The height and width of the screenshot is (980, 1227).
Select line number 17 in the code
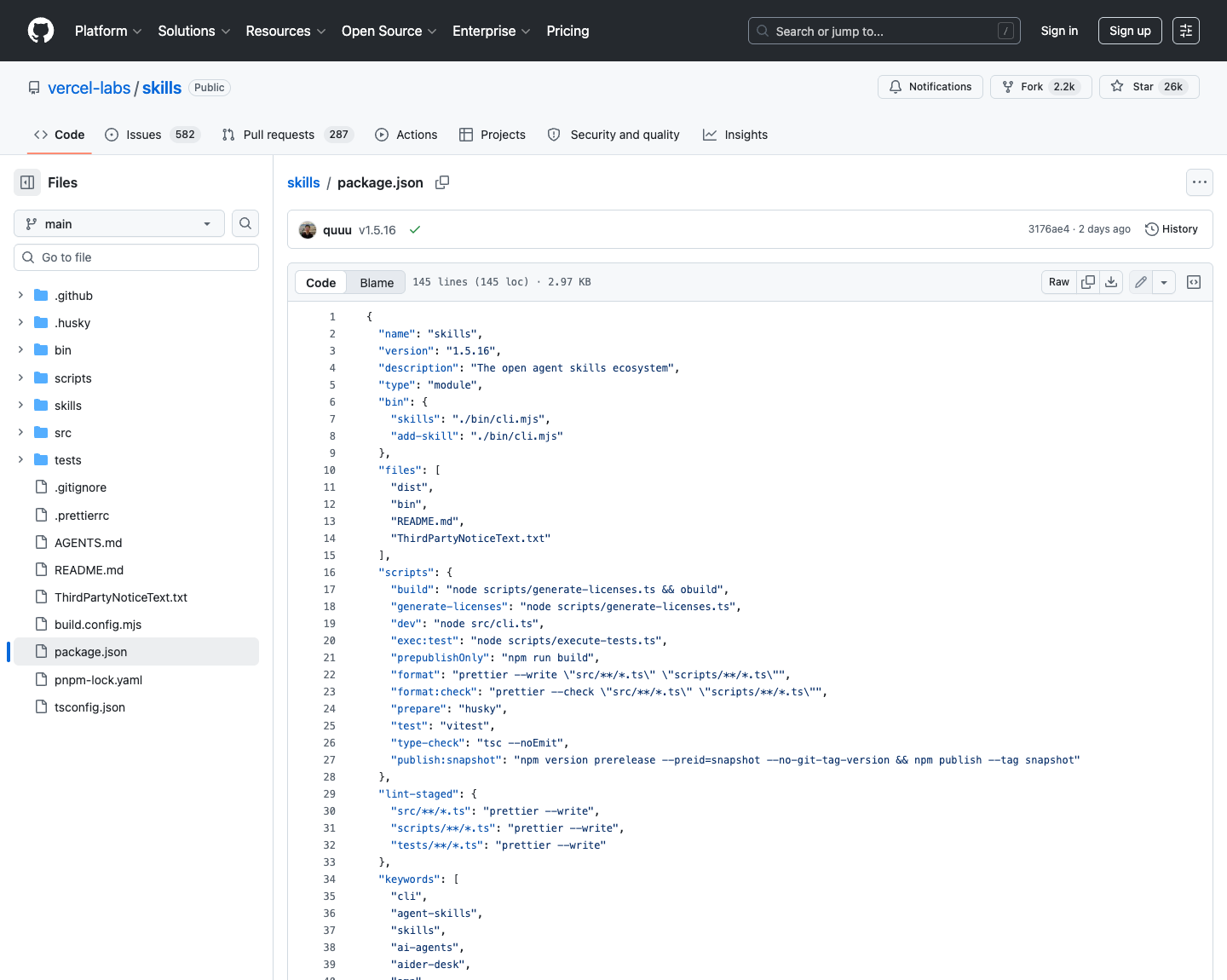coord(330,590)
